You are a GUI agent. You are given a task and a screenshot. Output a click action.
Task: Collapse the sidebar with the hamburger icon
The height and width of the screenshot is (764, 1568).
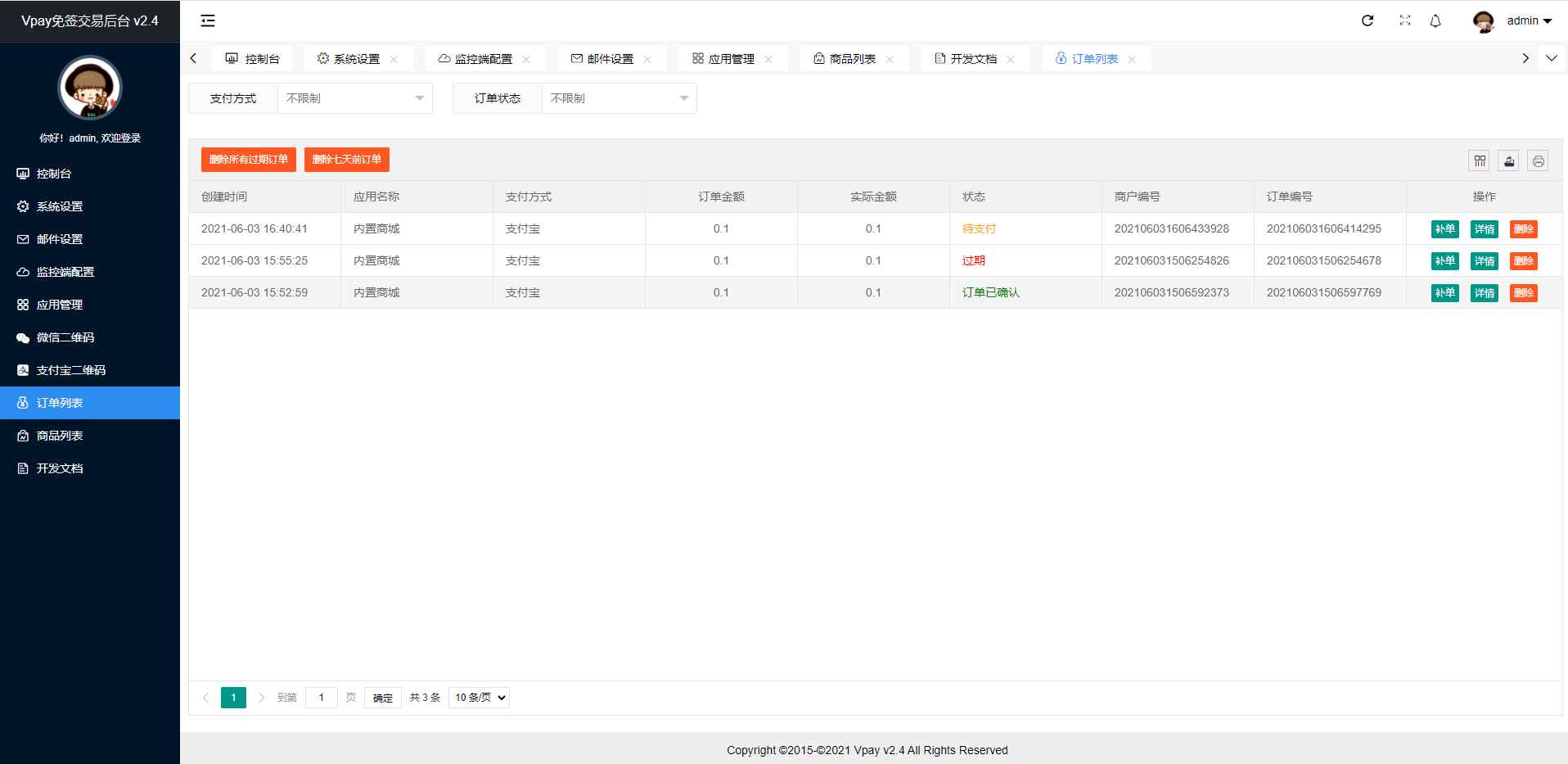pyautogui.click(x=208, y=20)
